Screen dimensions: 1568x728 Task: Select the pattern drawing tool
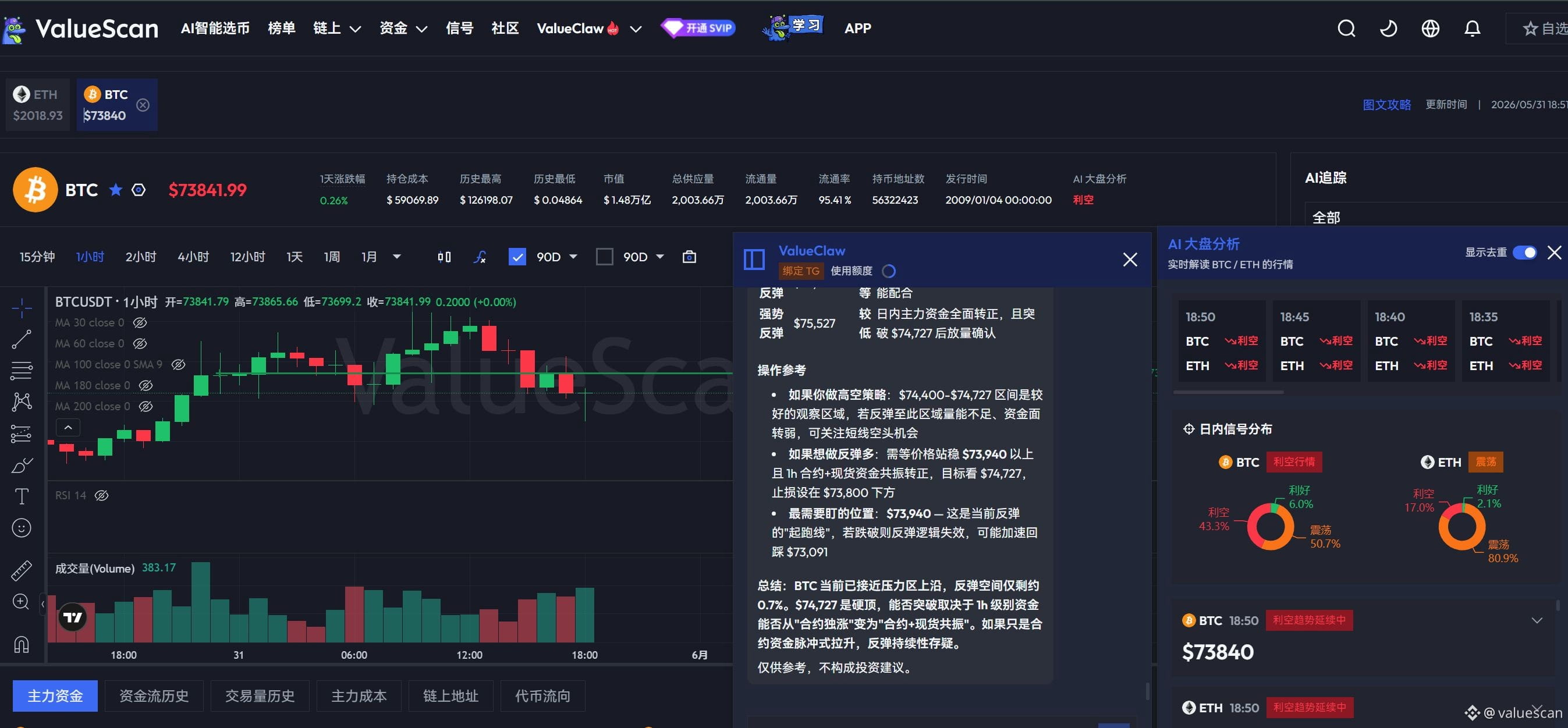click(x=22, y=402)
